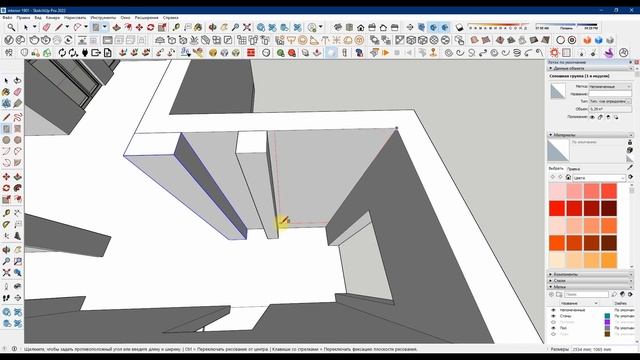Show the third hidden tag with purple color
This screenshot has width=640, height=360.
(553, 322)
